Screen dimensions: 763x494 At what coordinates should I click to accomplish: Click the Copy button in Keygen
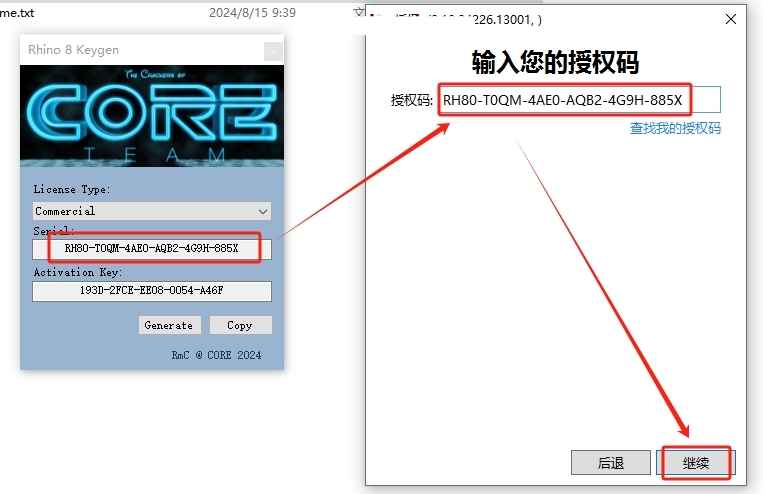[x=240, y=325]
